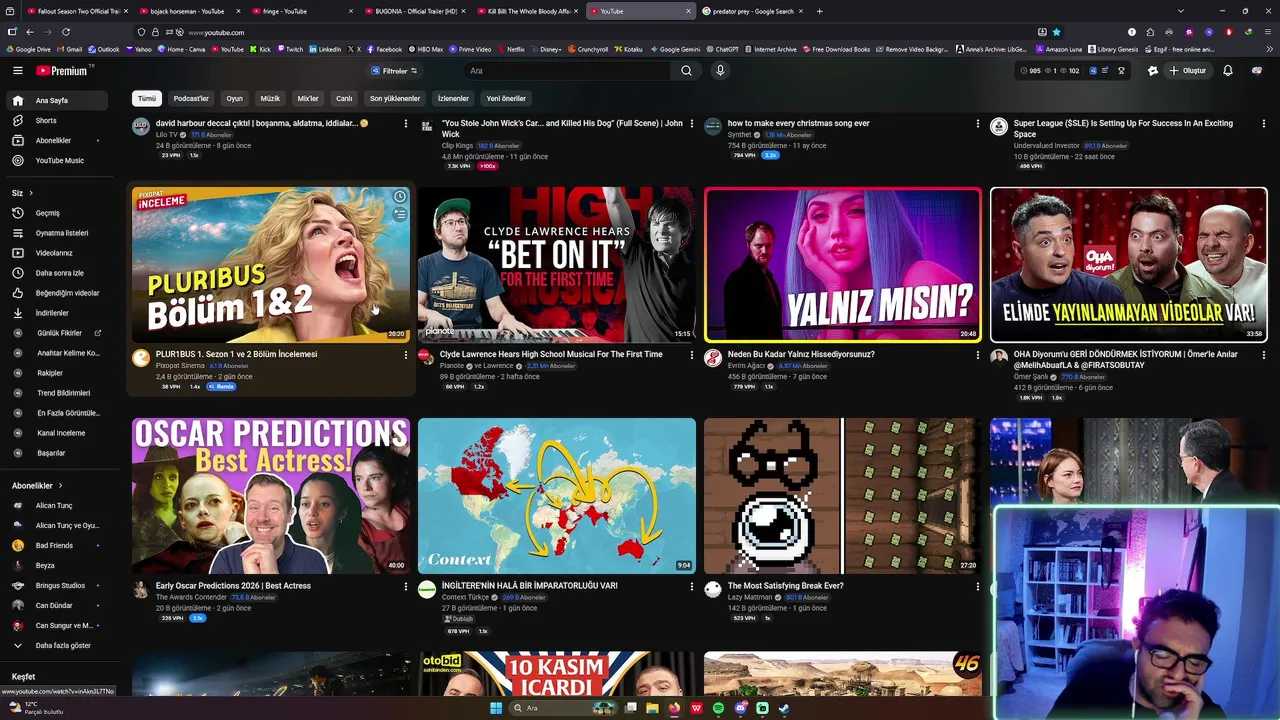Open the PLURIBUS Bölüm 1&2 thumbnail
The width and height of the screenshot is (1280, 720).
271,264
